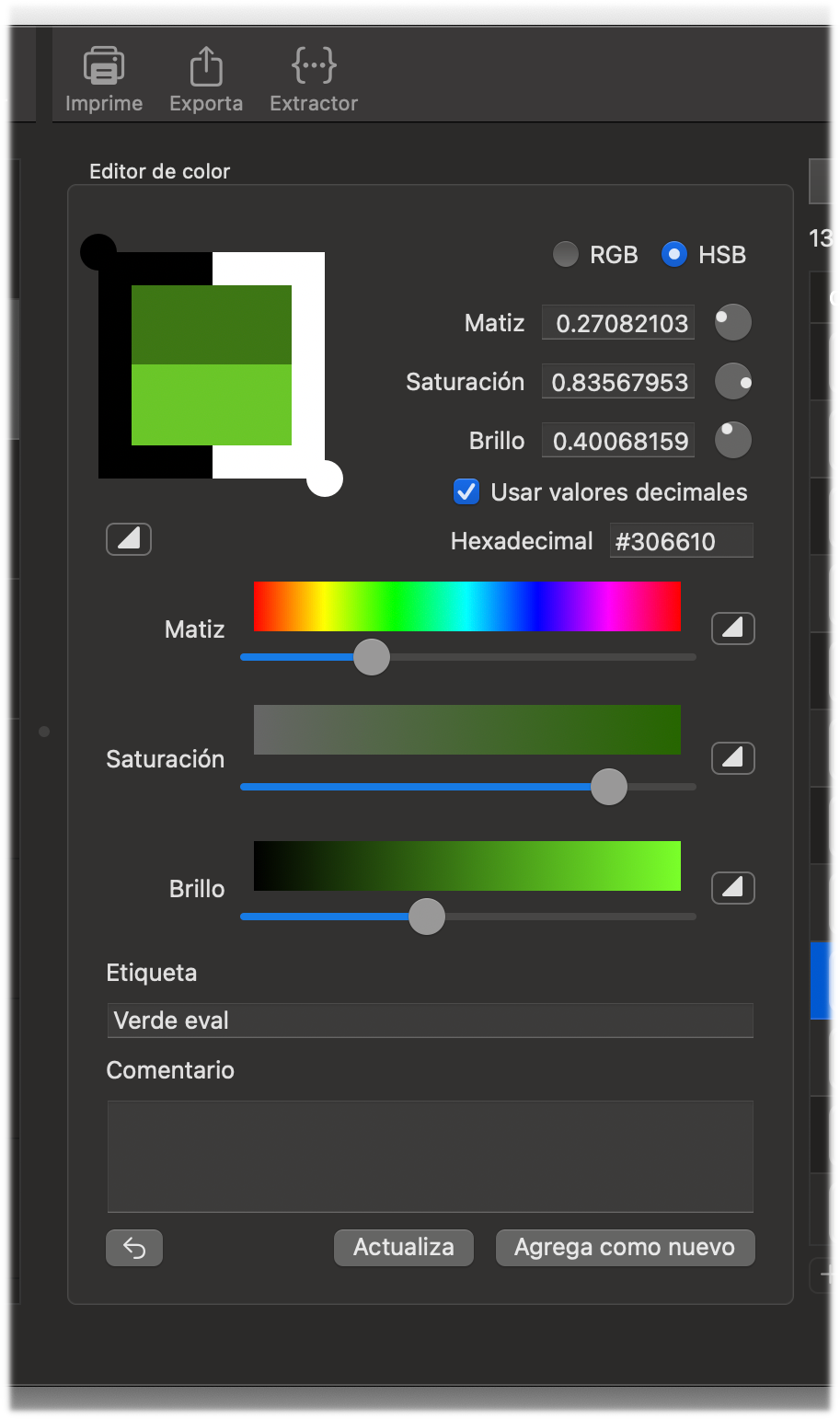840x1419 pixels.
Task: Click the Saturación circular dial knob
Action: click(x=733, y=382)
